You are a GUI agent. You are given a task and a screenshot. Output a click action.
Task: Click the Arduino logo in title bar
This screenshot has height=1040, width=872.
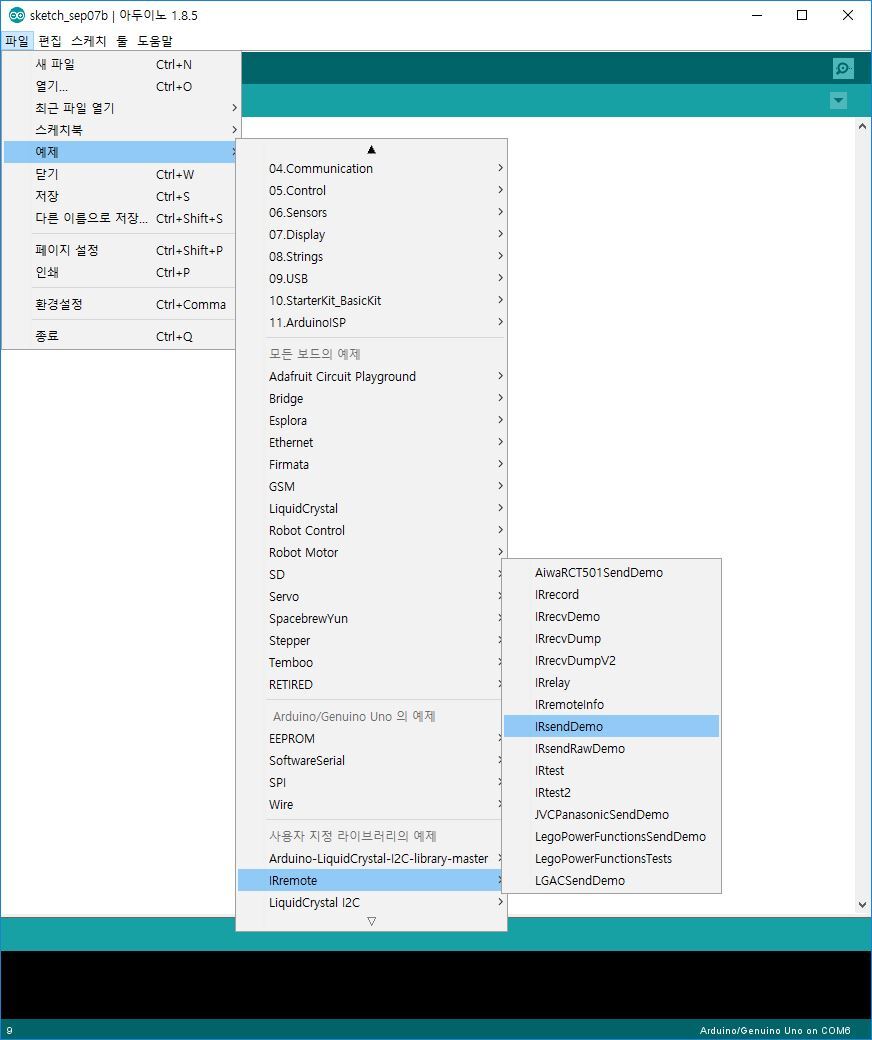(x=16, y=15)
